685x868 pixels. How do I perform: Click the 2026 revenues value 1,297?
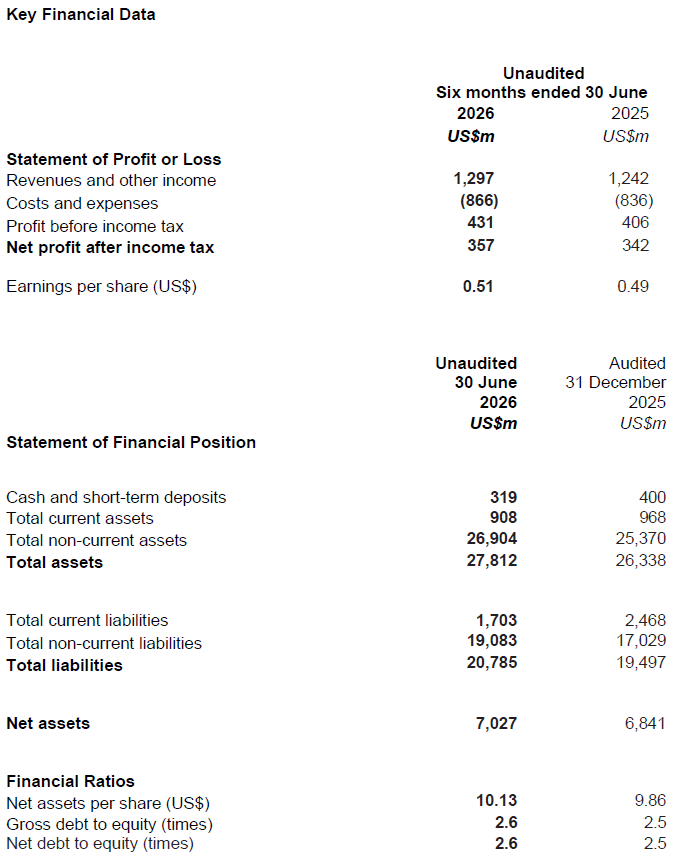click(x=473, y=178)
